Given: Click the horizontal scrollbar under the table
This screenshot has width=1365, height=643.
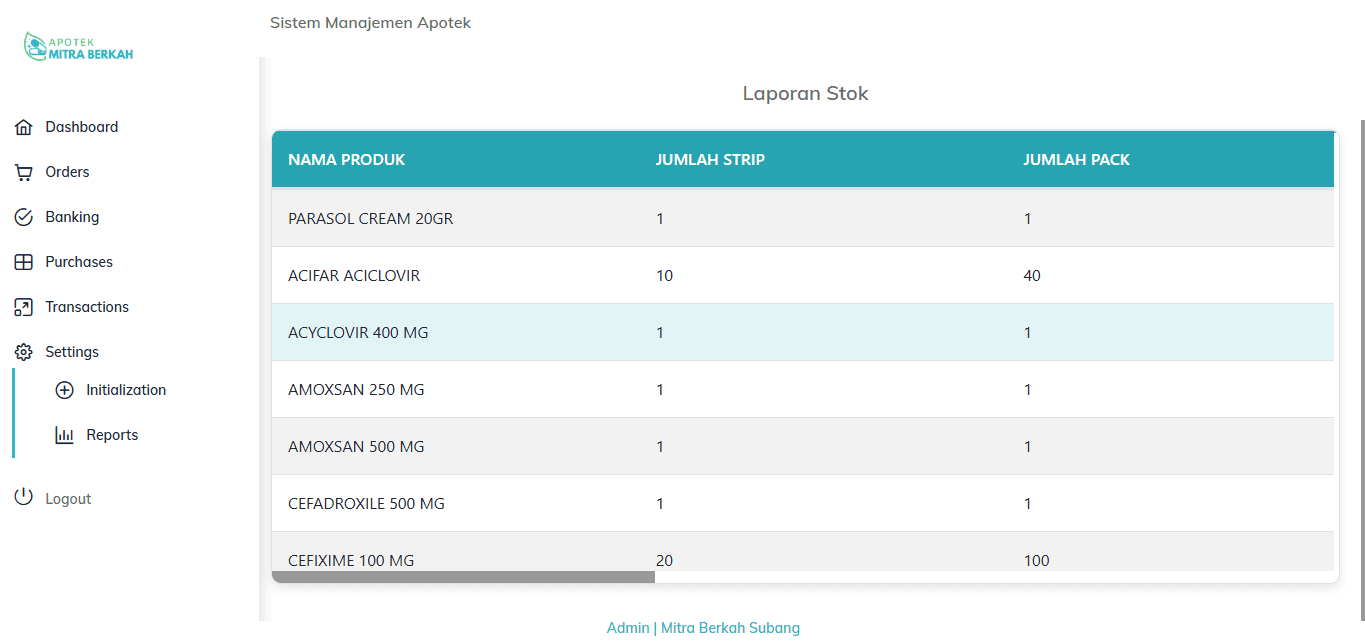Looking at the screenshot, I should pos(463,577).
